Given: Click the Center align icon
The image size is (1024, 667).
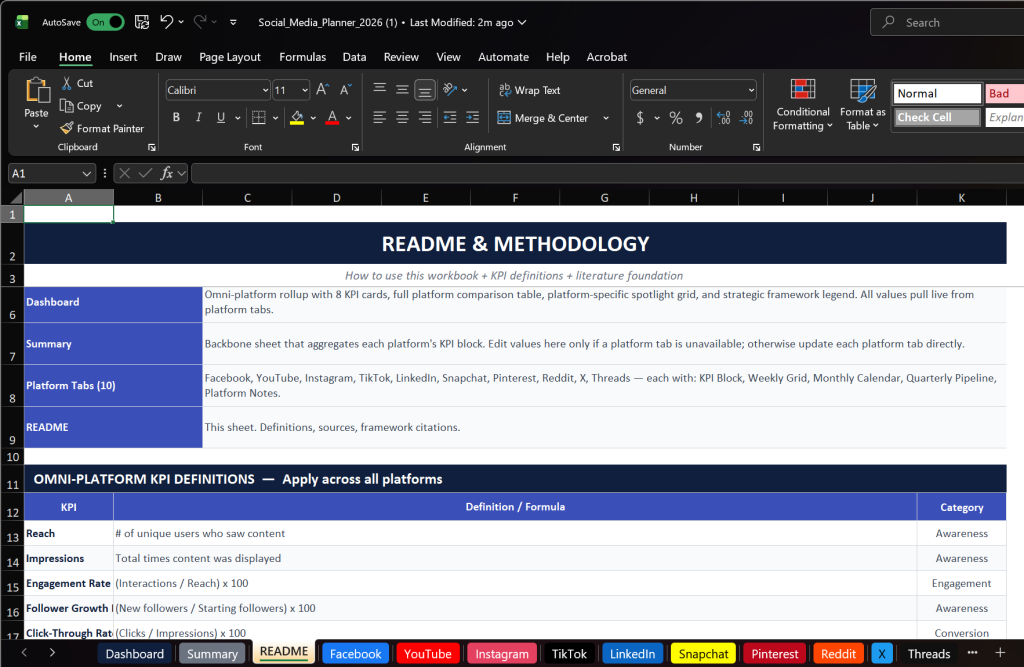Looking at the screenshot, I should (x=402, y=118).
